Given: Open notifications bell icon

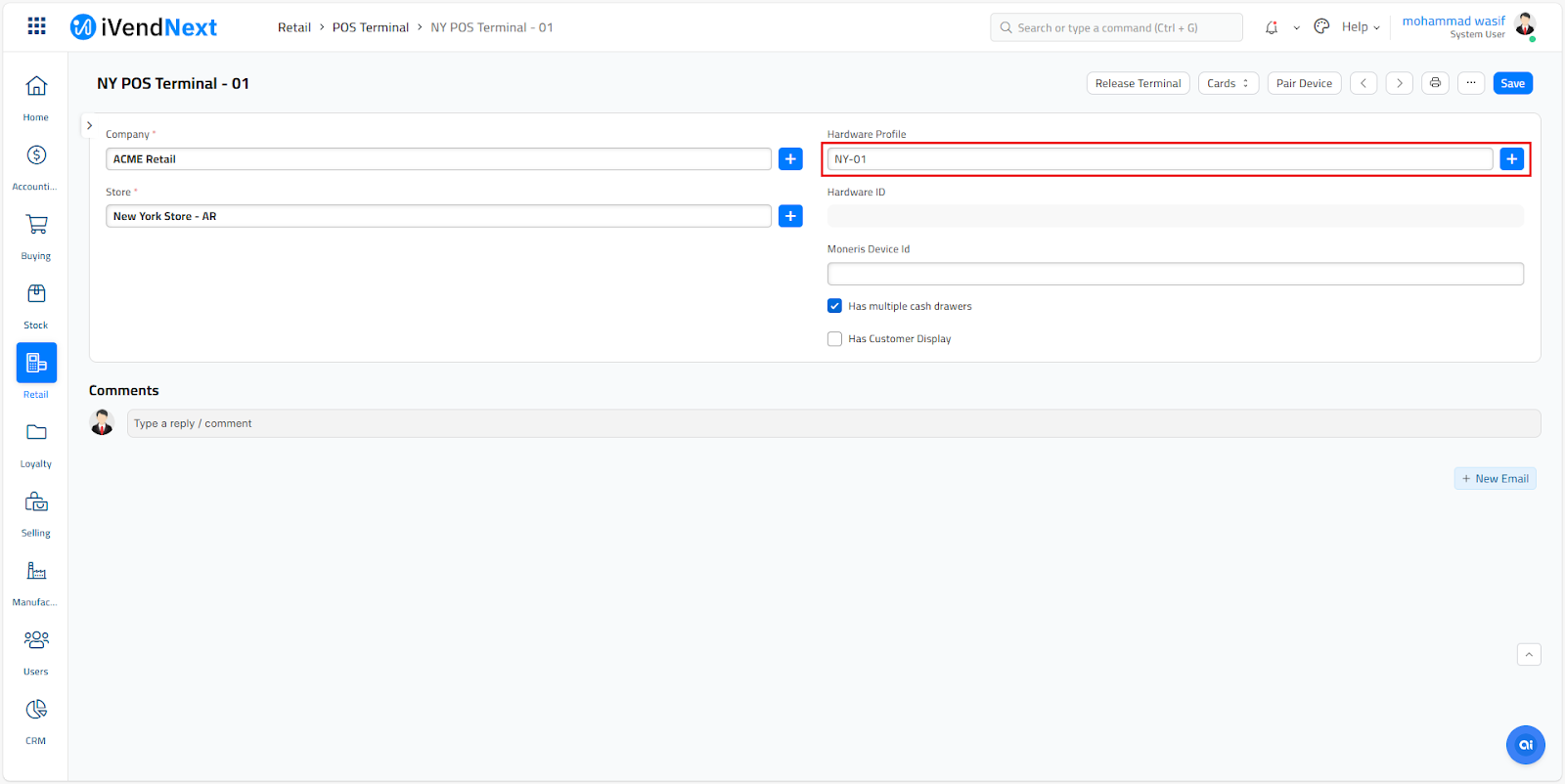Looking at the screenshot, I should [x=1272, y=27].
